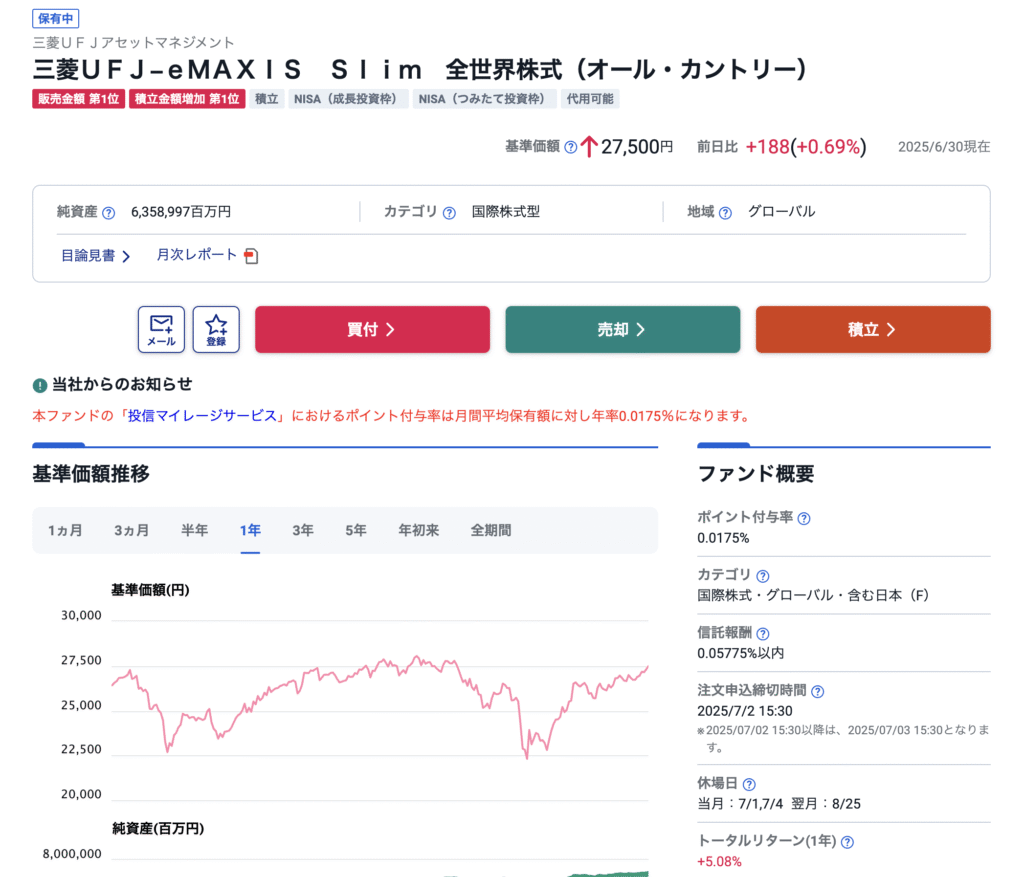Click the mail alert icon button

(161, 330)
